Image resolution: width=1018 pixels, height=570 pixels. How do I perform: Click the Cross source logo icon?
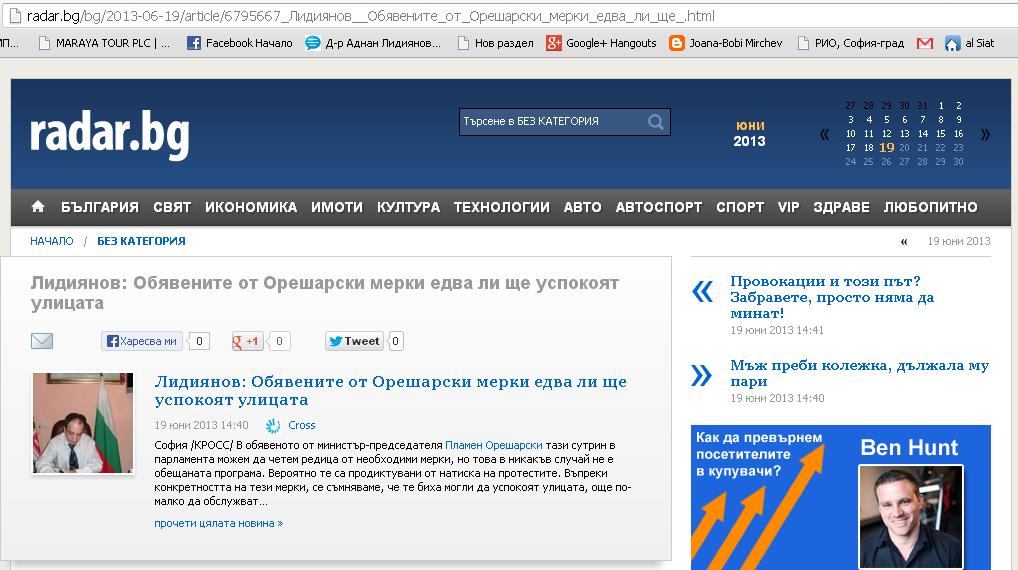[x=273, y=425]
